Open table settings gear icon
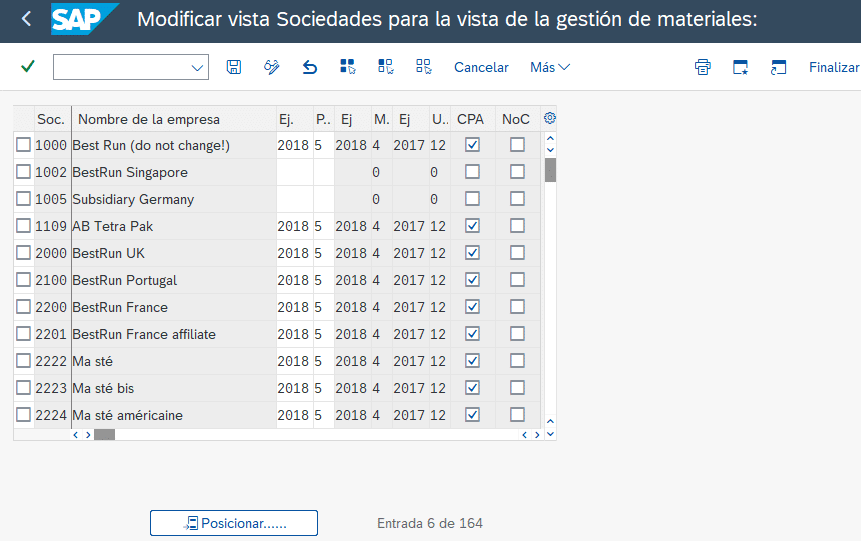 [549, 118]
